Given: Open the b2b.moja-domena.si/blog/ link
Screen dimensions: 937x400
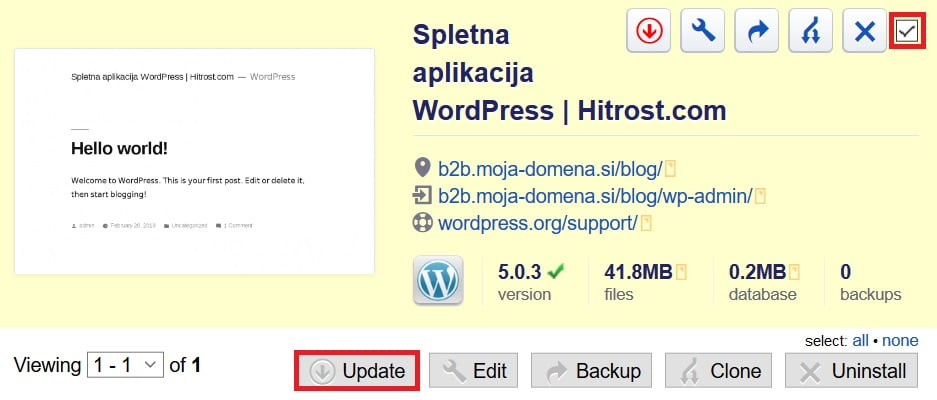Looking at the screenshot, I should [550, 169].
